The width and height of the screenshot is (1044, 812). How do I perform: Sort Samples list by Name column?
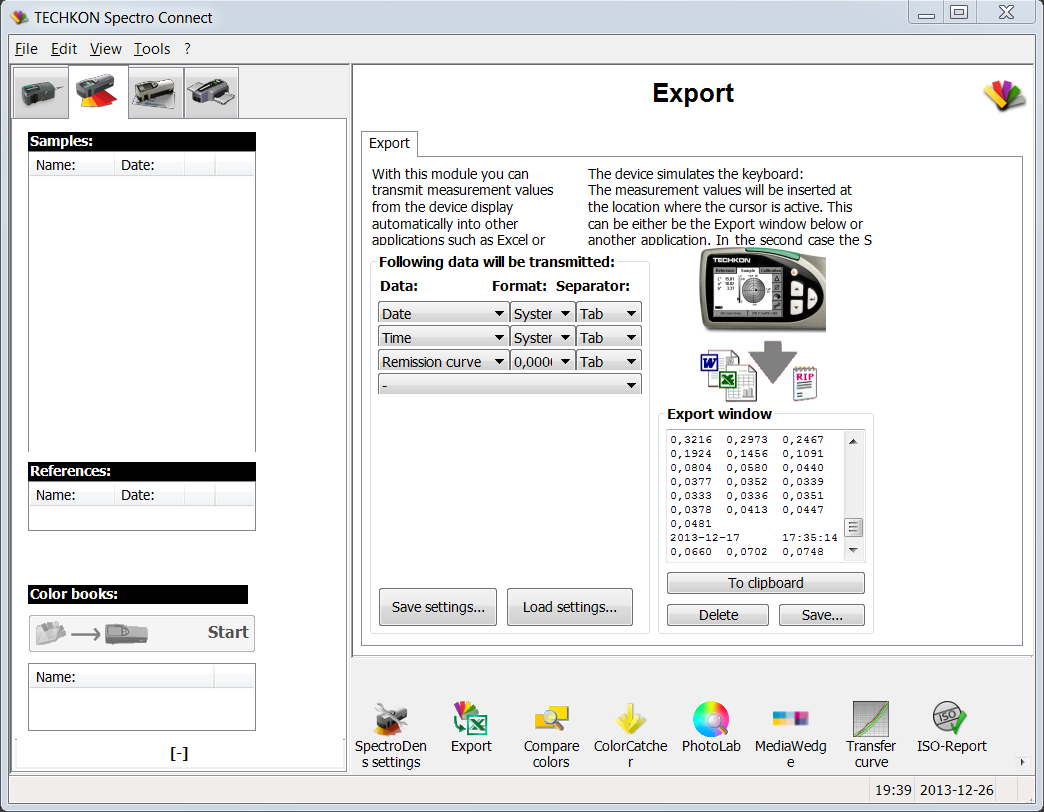pos(72,165)
